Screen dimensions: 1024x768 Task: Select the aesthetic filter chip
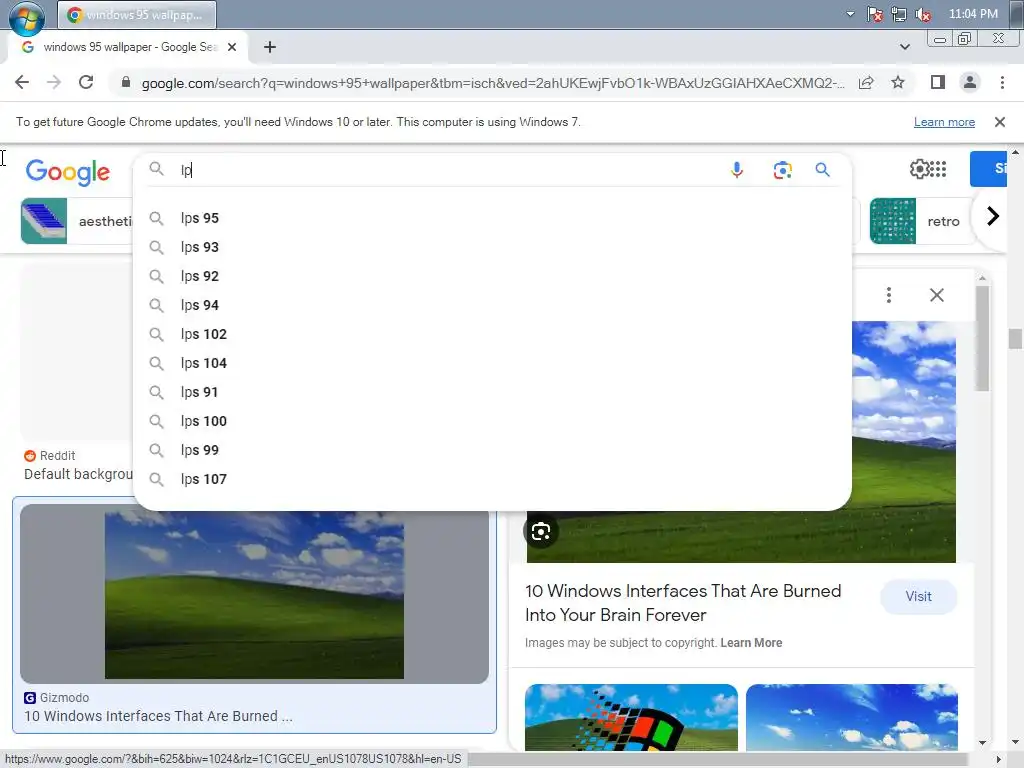tap(77, 221)
